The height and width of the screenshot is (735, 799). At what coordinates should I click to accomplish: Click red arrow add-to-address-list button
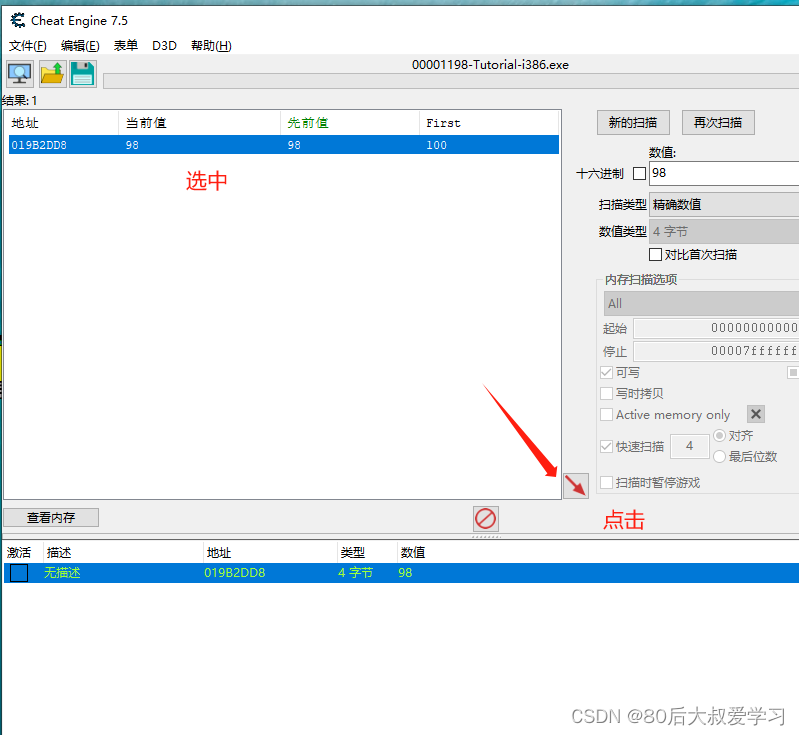coord(576,486)
